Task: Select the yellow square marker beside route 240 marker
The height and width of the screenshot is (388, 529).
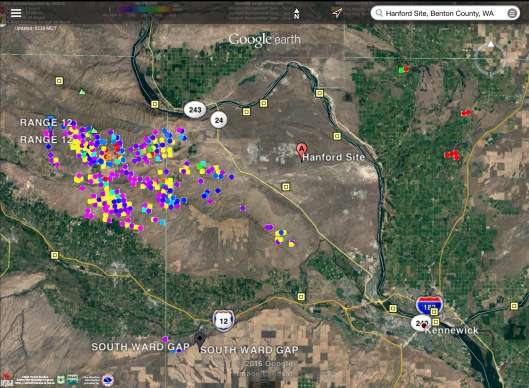Action: click(436, 322)
